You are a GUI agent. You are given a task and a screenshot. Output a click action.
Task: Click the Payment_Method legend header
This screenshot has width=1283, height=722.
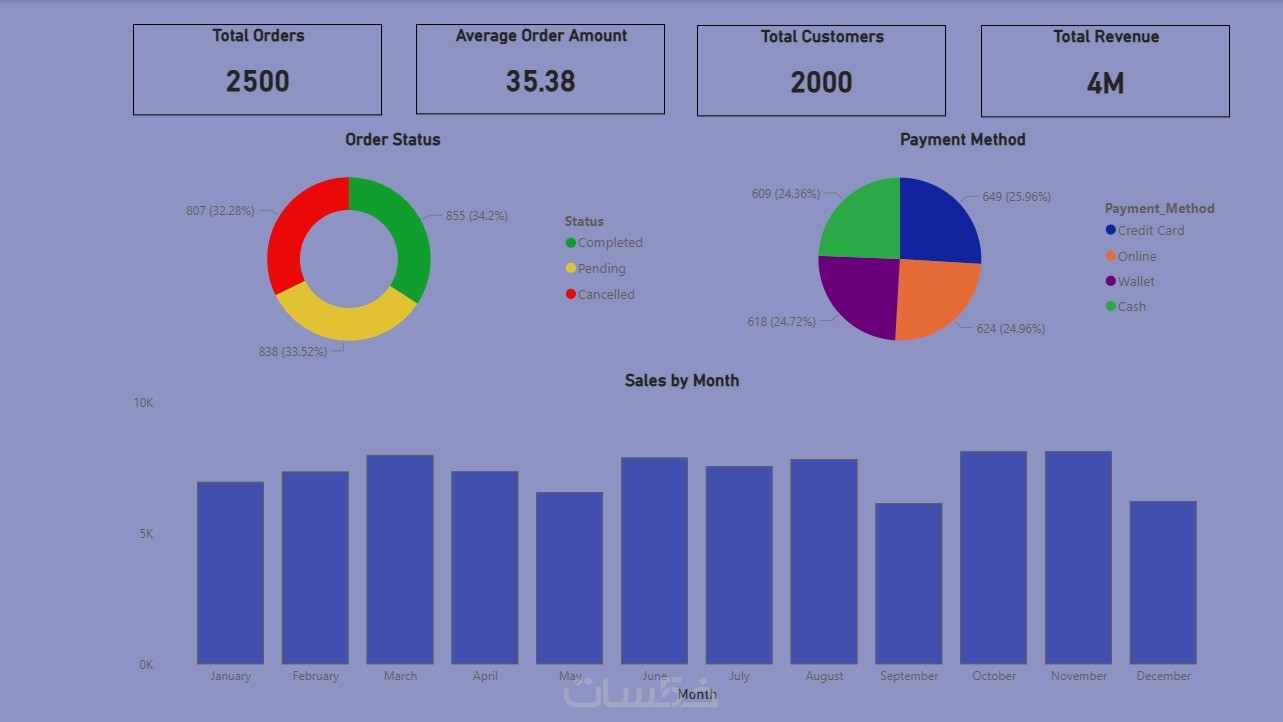point(1160,209)
